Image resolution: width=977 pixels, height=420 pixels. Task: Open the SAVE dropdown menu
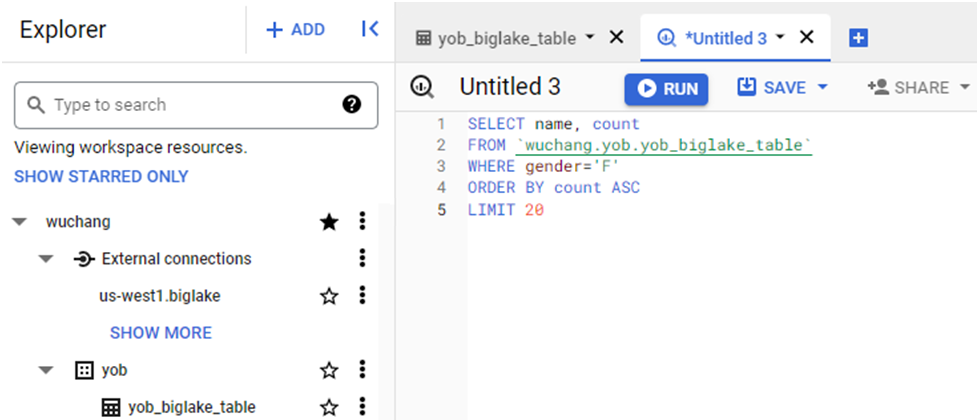(823, 88)
